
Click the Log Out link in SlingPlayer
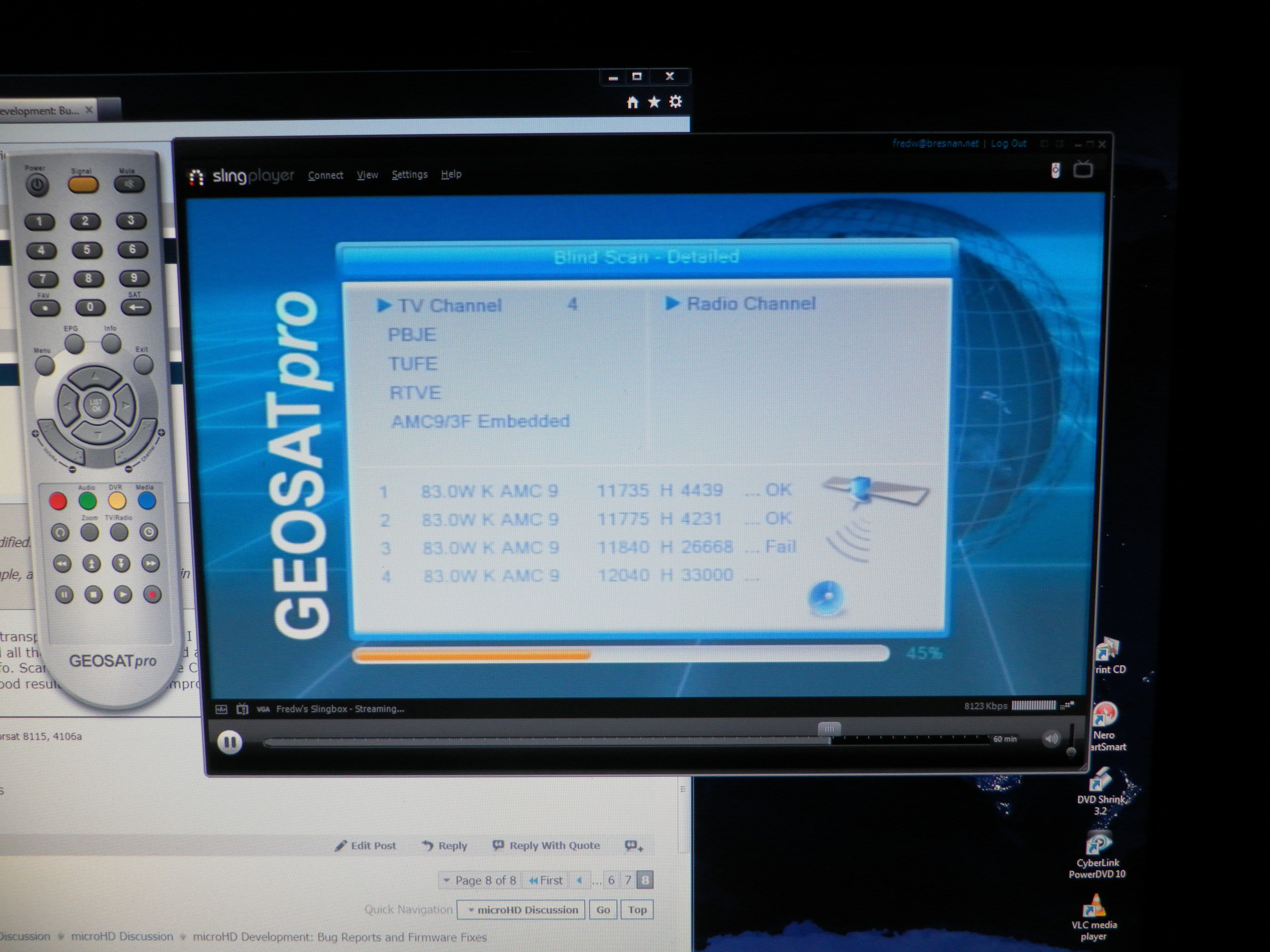point(1009,144)
